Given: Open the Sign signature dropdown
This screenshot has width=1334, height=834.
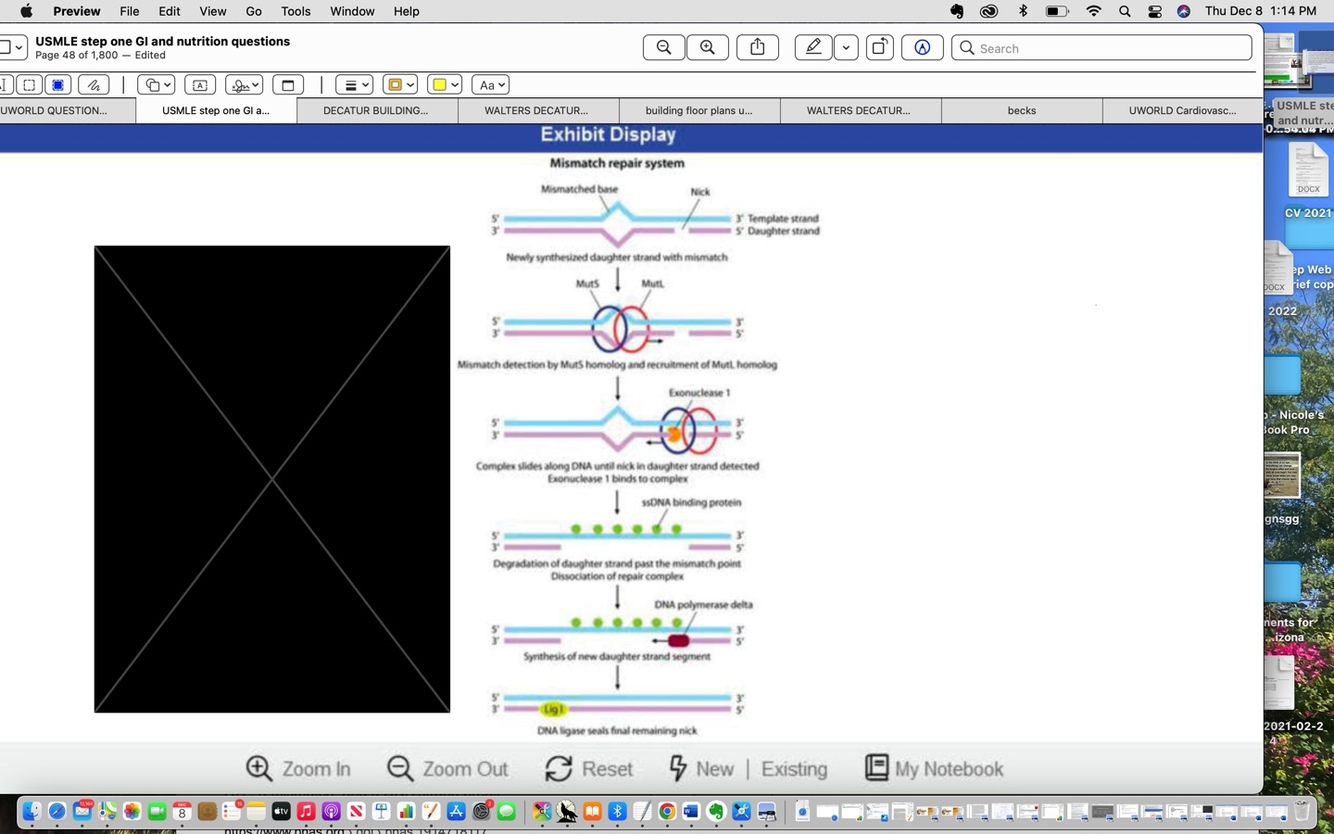Looking at the screenshot, I should coord(243,85).
